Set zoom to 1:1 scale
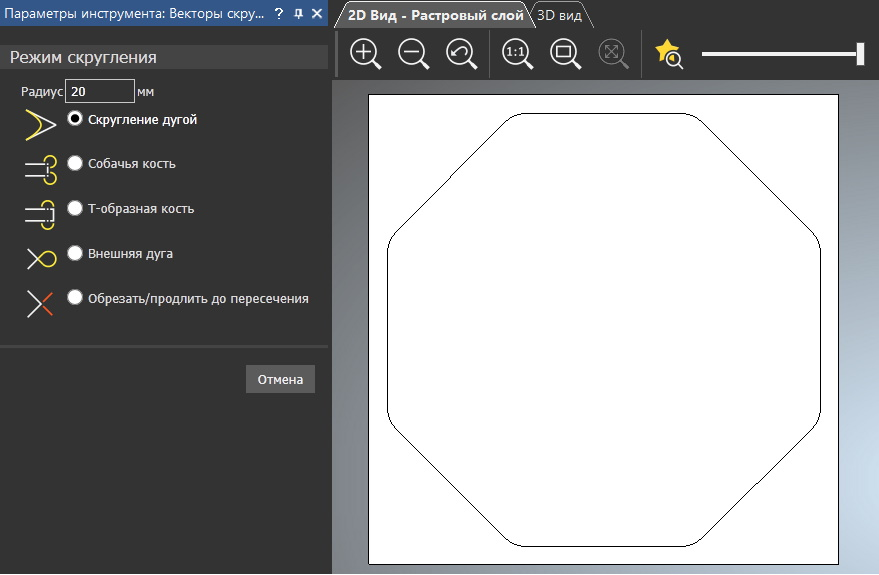 [x=518, y=54]
